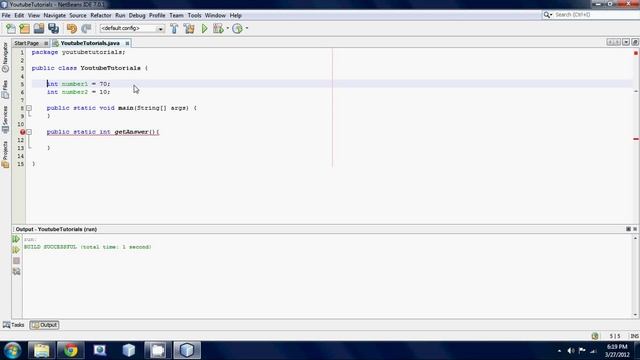The width and height of the screenshot is (640, 360).
Task: Open the default config combo box
Action: point(132,29)
